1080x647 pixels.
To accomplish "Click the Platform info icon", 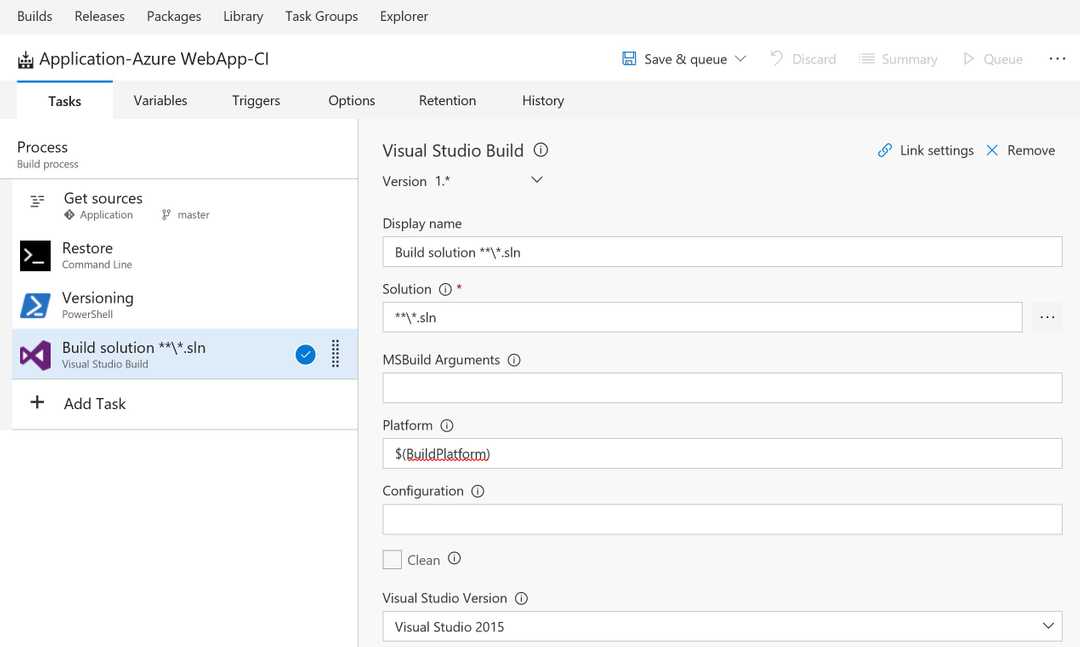I will pyautogui.click(x=447, y=426).
